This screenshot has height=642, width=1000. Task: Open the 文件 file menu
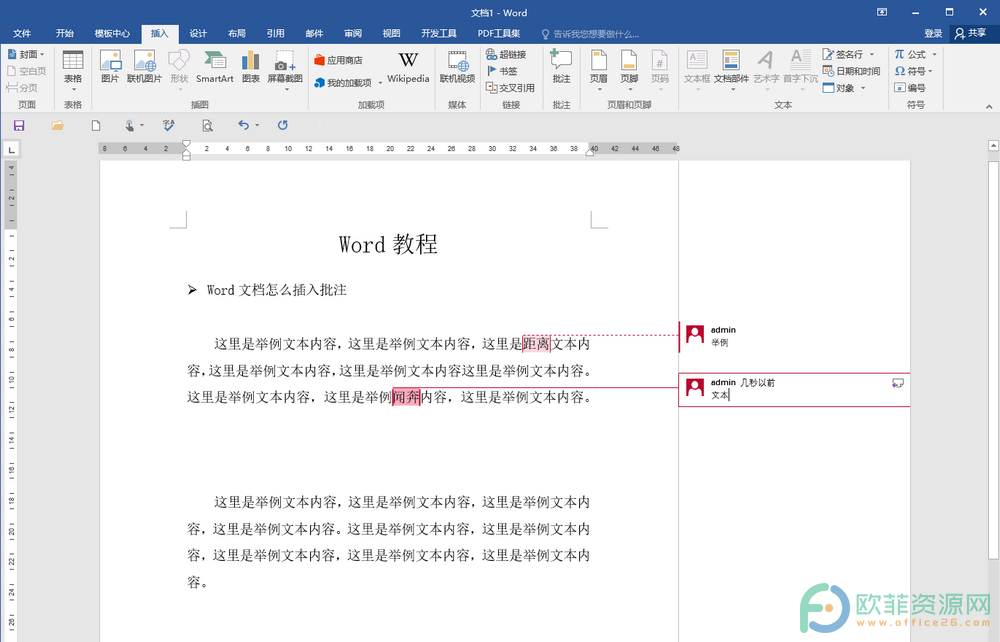[x=22, y=33]
